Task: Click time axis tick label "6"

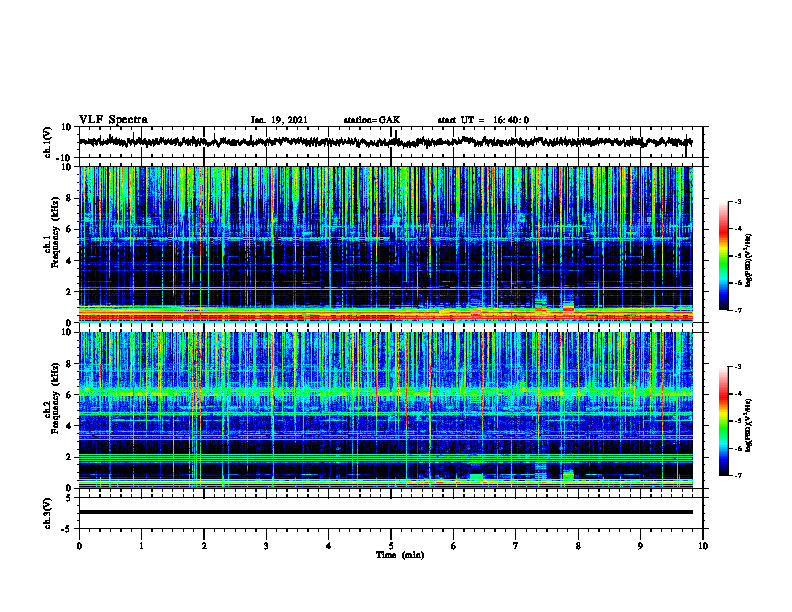Action: coord(454,546)
